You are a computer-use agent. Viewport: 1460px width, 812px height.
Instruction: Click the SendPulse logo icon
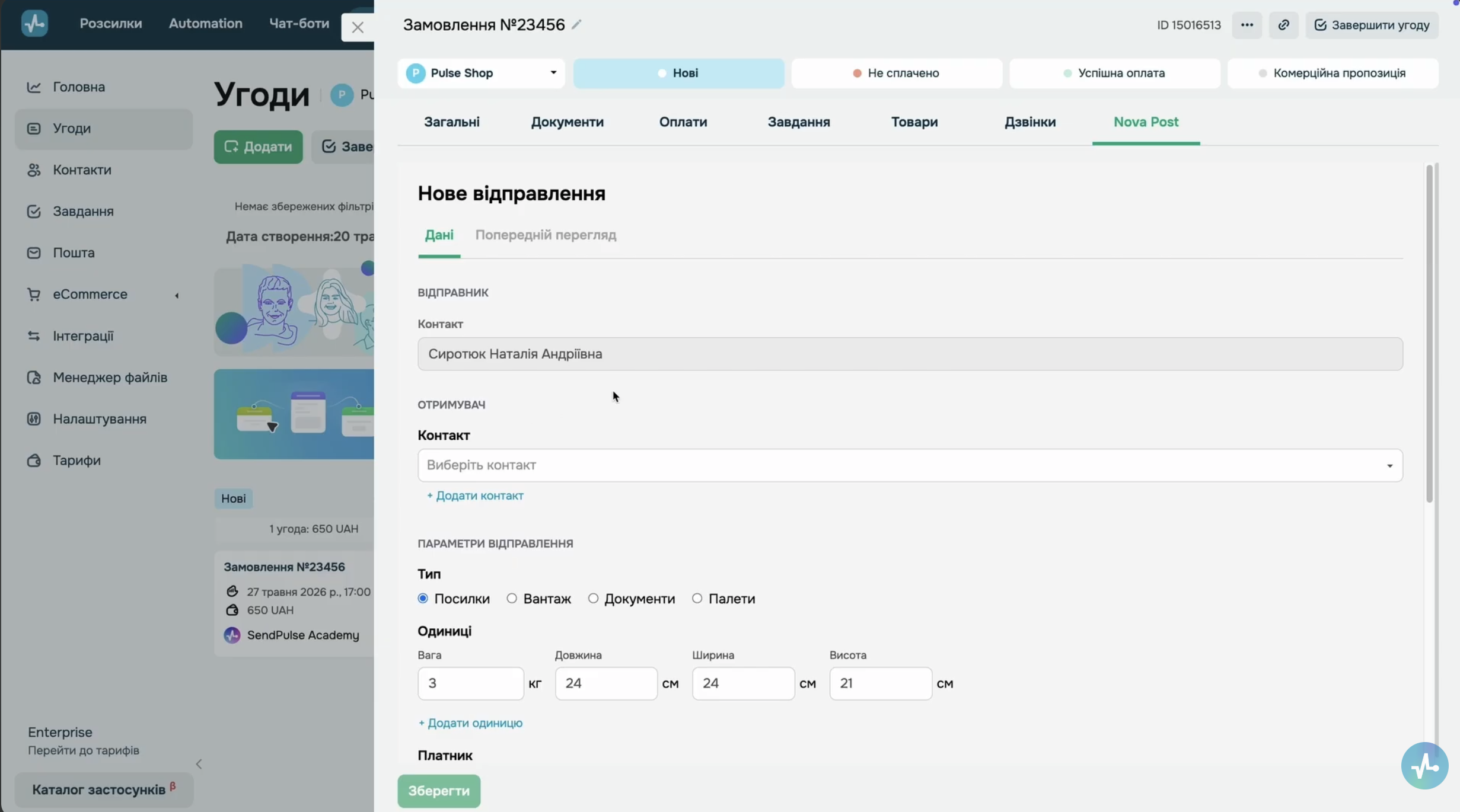(x=34, y=24)
